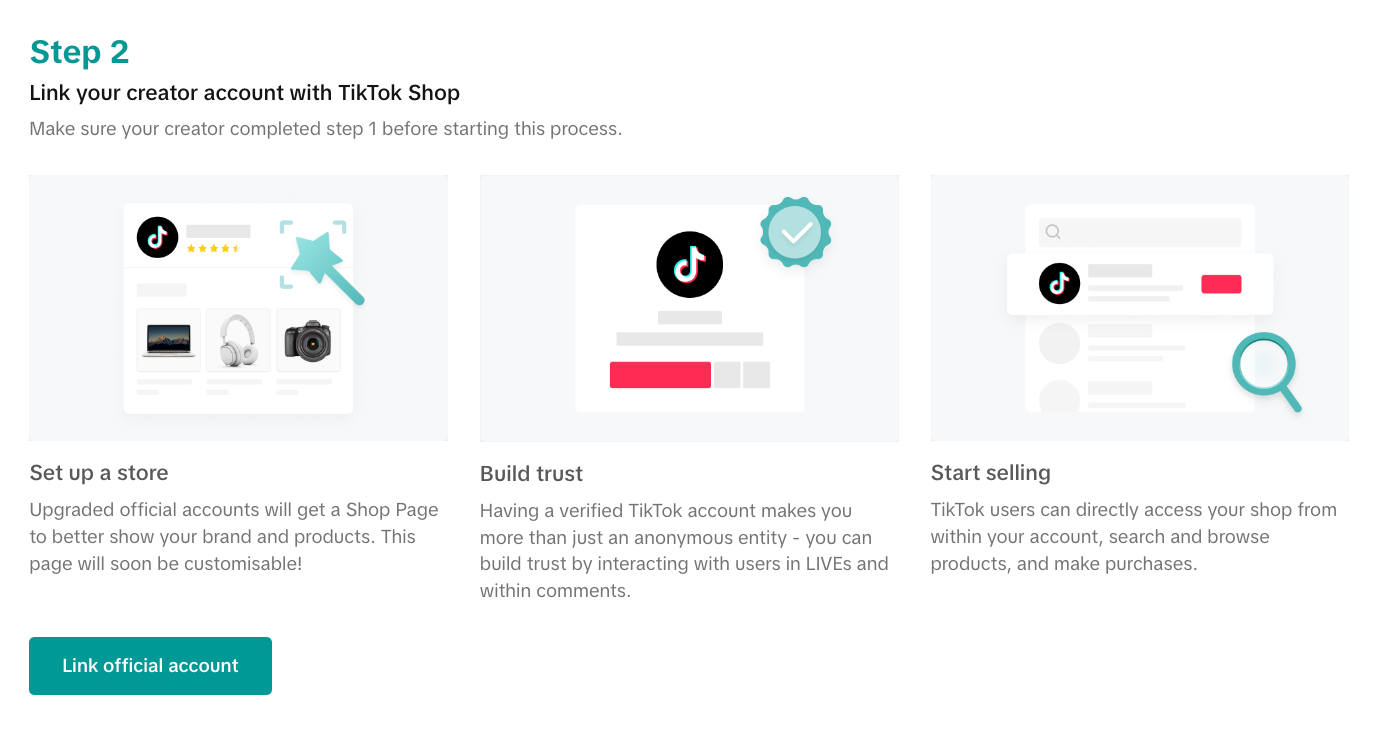Viewport: 1378px width, 745px height.
Task: Click the gray search icon in the search bar illustration
Action: click(x=1053, y=232)
